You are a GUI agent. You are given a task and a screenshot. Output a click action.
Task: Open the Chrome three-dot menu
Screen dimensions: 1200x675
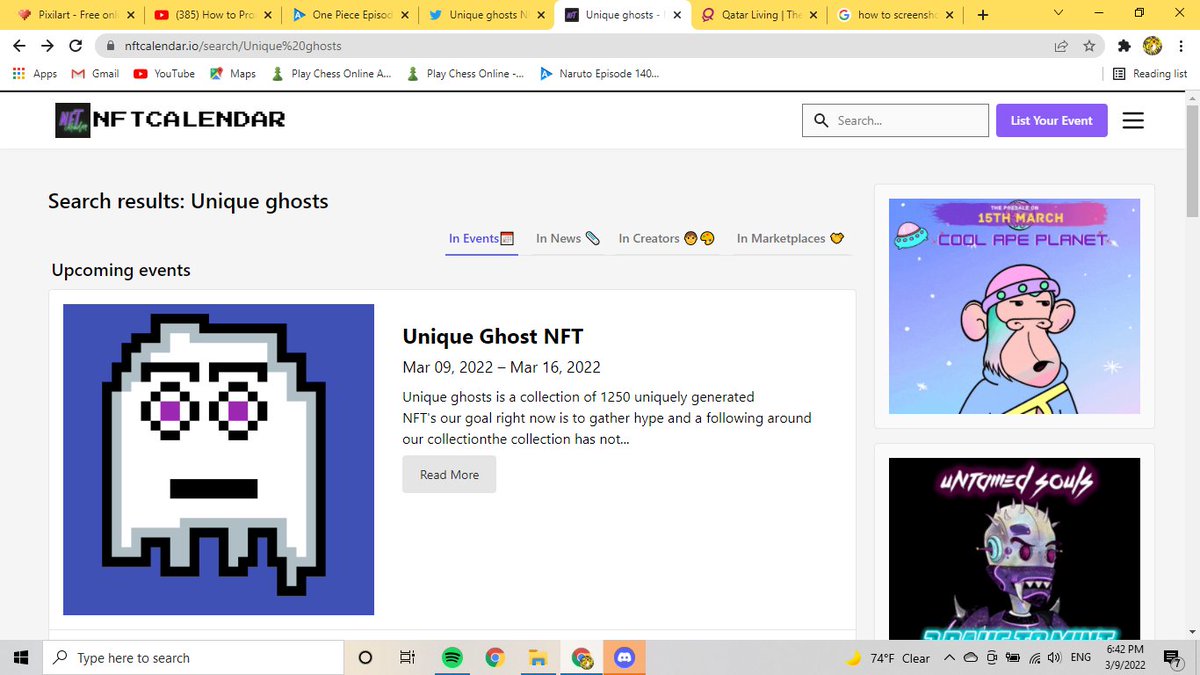(1180, 46)
